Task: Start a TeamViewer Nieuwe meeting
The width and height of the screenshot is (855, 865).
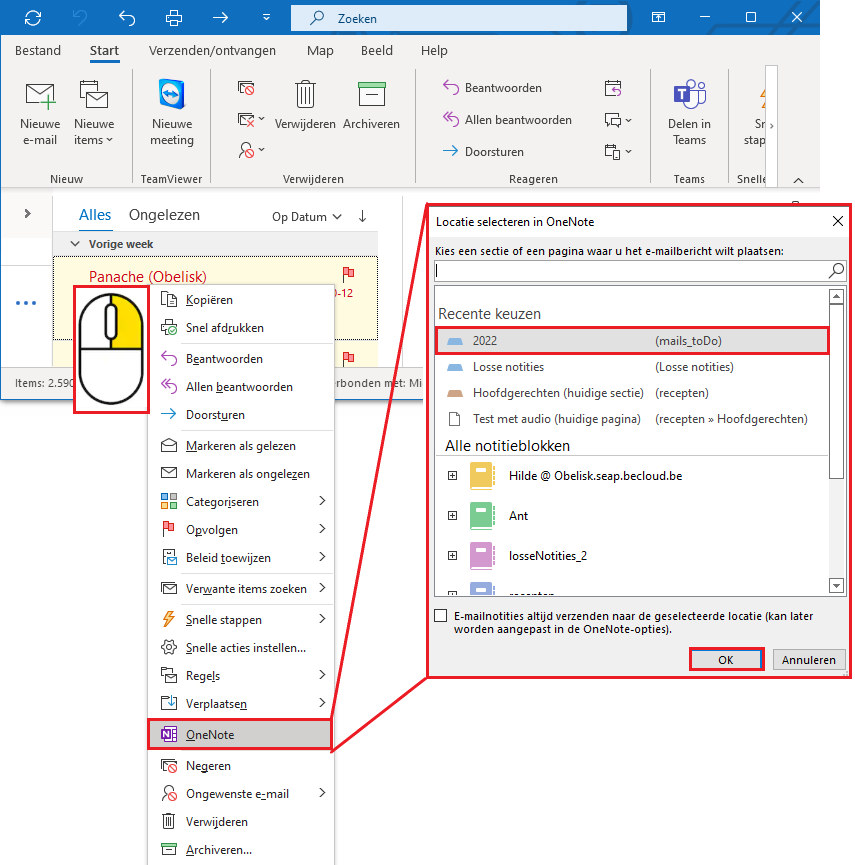Action: (172, 113)
